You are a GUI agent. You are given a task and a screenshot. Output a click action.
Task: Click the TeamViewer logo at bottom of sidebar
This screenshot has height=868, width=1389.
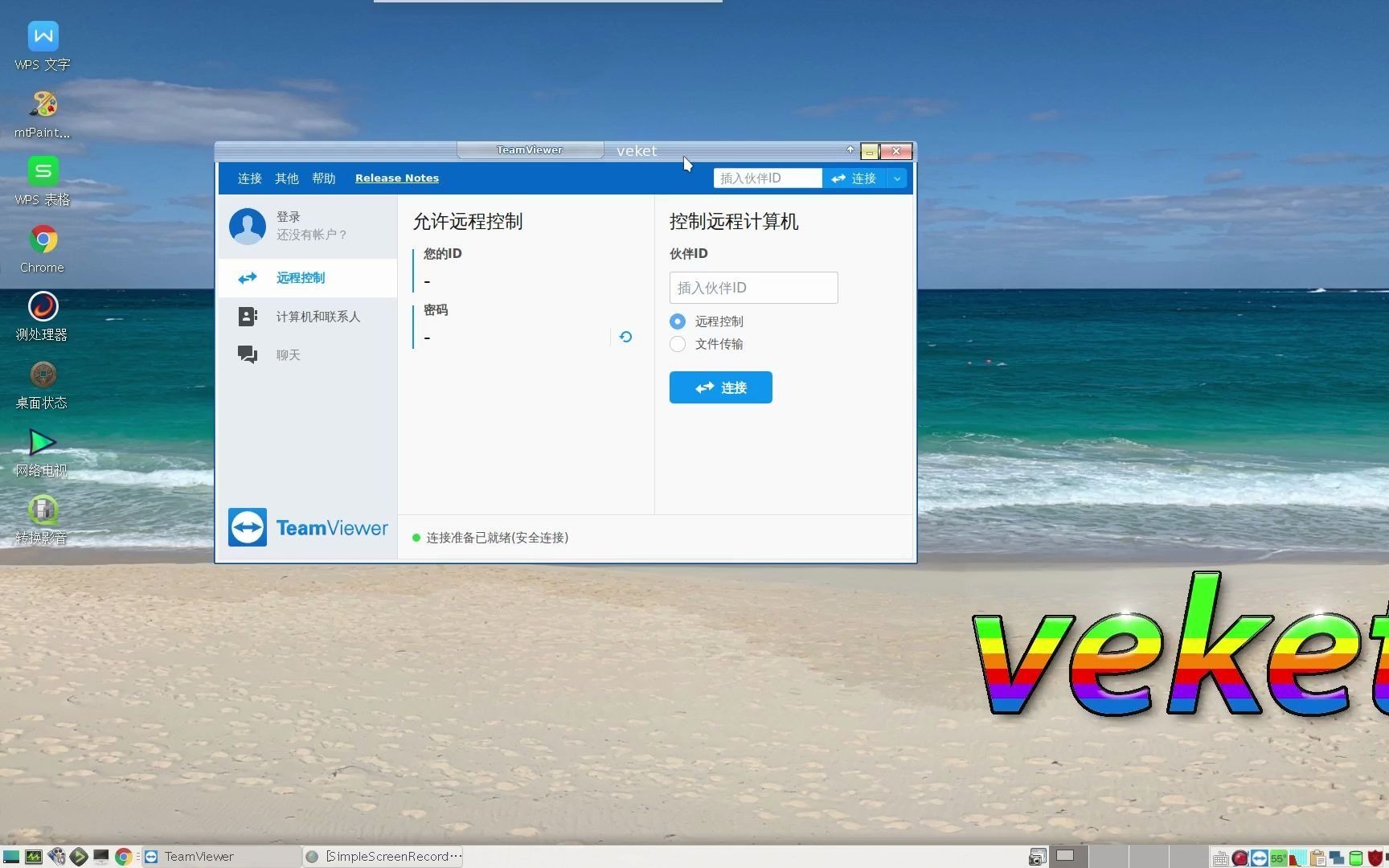(x=308, y=527)
